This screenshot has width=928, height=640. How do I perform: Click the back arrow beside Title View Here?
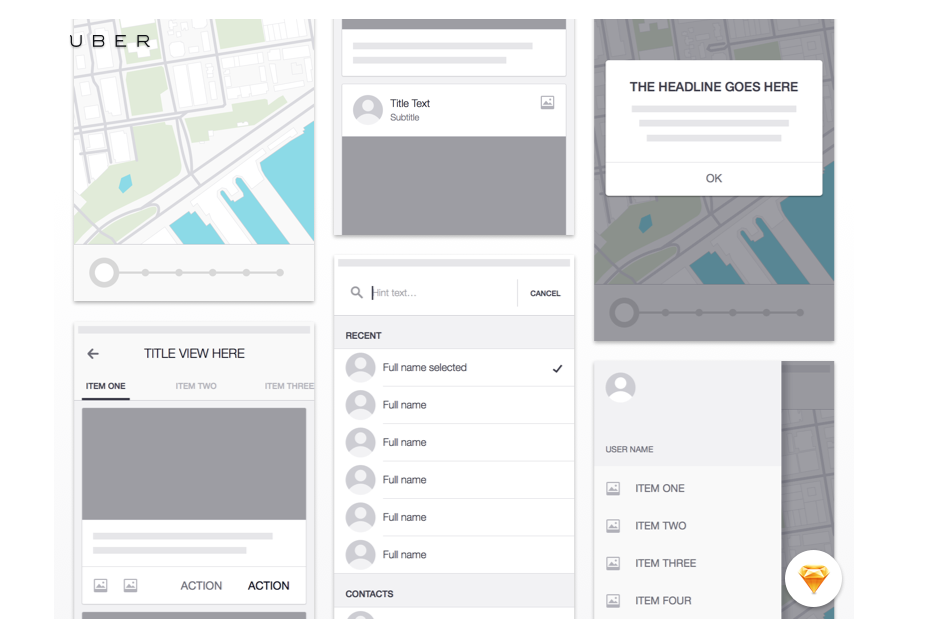tap(93, 354)
